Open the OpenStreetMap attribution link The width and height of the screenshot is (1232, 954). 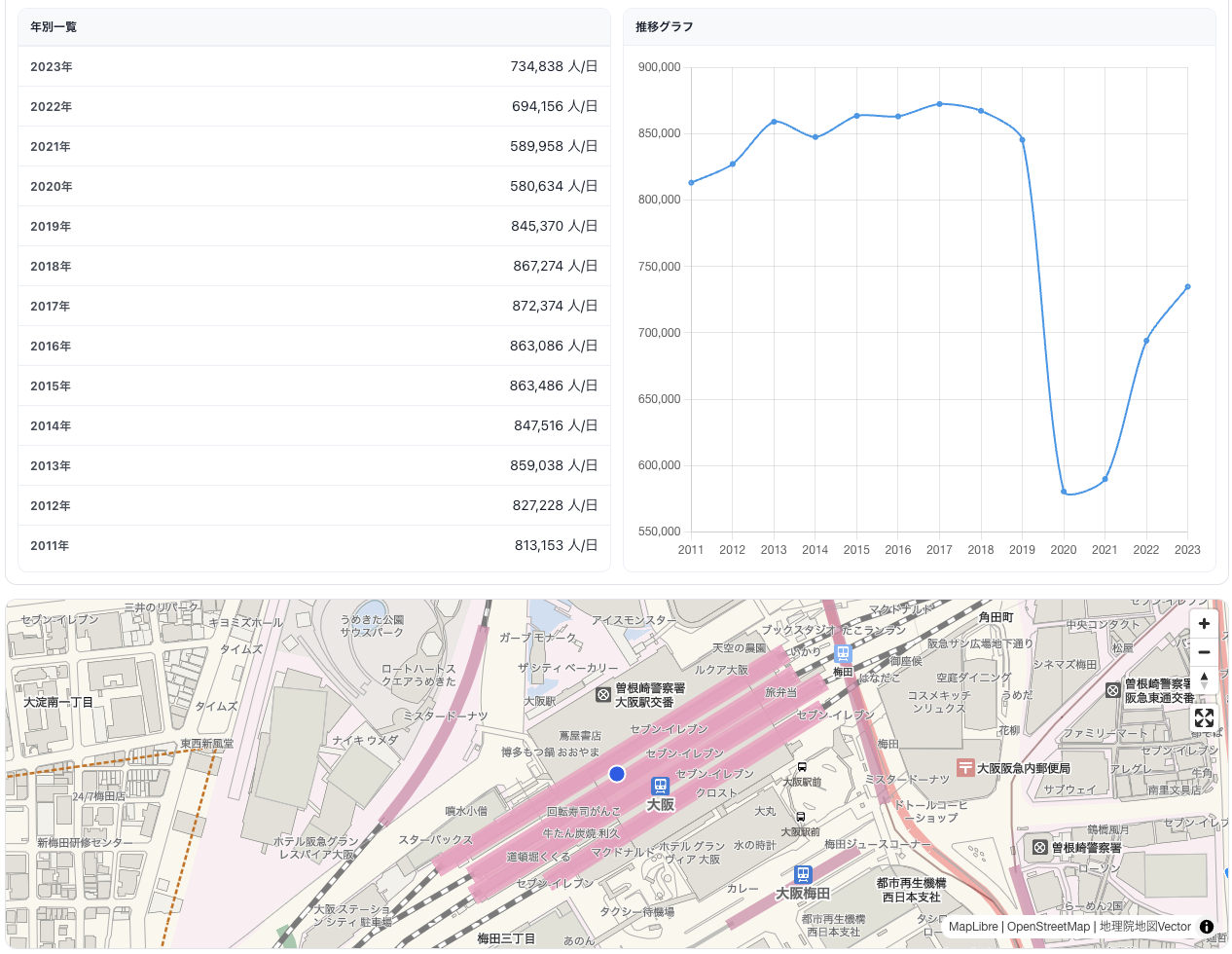click(x=1048, y=927)
